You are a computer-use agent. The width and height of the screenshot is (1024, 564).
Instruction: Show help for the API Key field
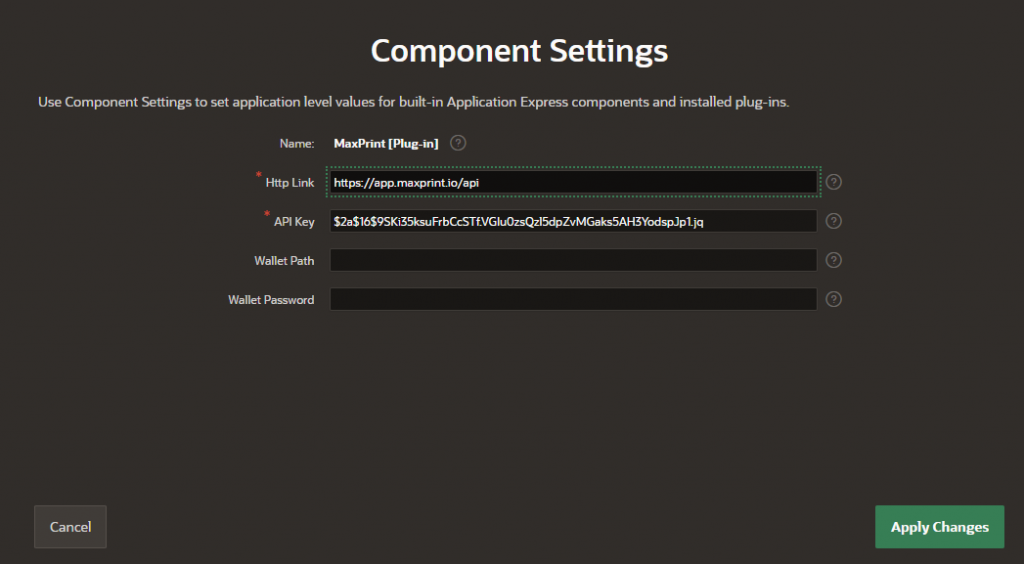[x=834, y=221]
